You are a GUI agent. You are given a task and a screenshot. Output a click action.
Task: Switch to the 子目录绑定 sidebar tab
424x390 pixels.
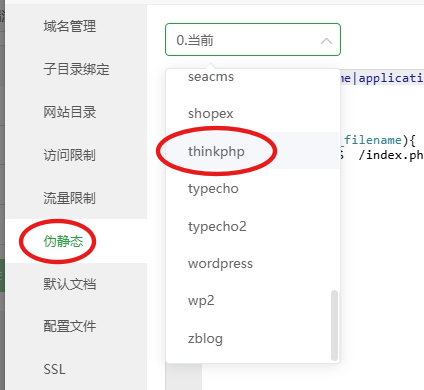pyautogui.click(x=76, y=69)
